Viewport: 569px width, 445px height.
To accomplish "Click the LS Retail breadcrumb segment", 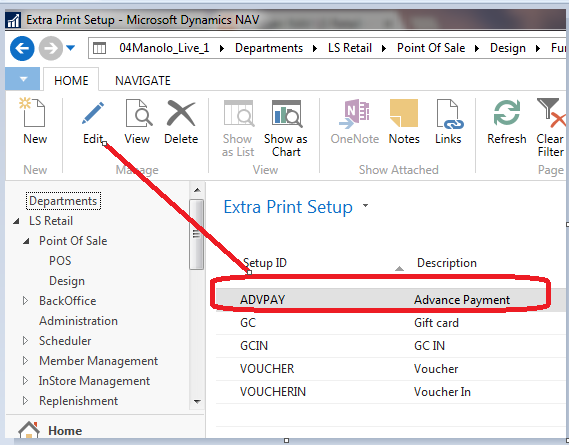I will pyautogui.click(x=350, y=48).
